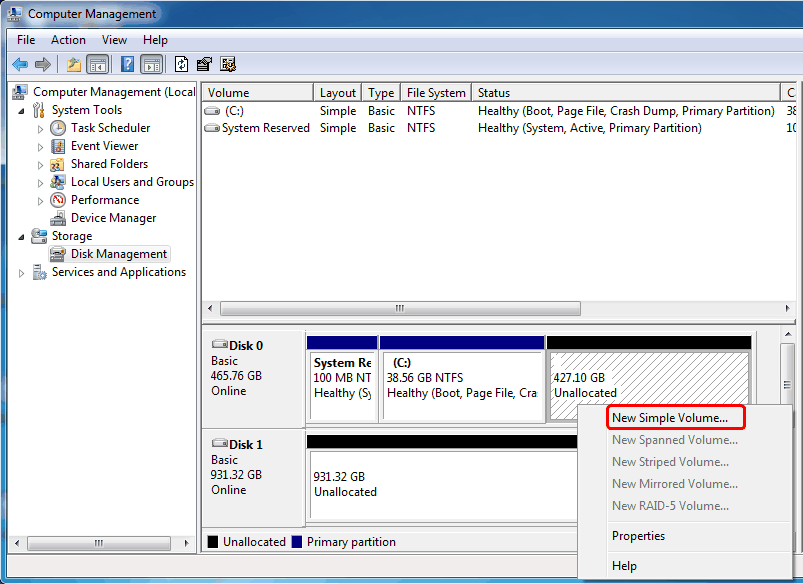Sort by the Layout column header
Screen dimensions: 803x584
point(337,93)
